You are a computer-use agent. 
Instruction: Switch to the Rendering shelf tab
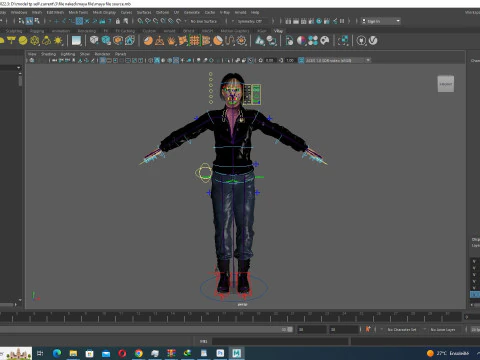(x=87, y=31)
